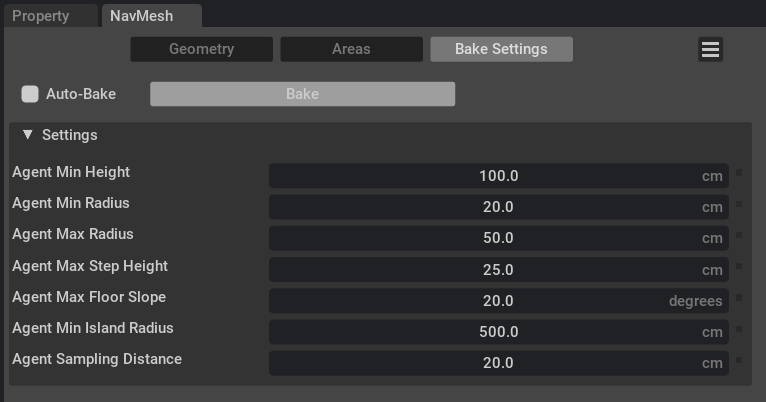The height and width of the screenshot is (402, 766).
Task: Click the square marker beside Agent Max Radius
Action: point(739,235)
